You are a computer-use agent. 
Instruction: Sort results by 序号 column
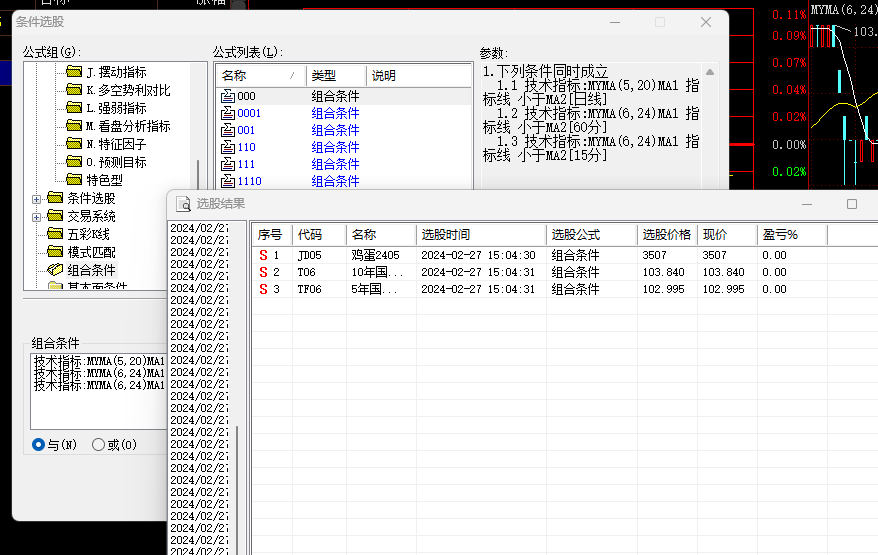(x=272, y=235)
